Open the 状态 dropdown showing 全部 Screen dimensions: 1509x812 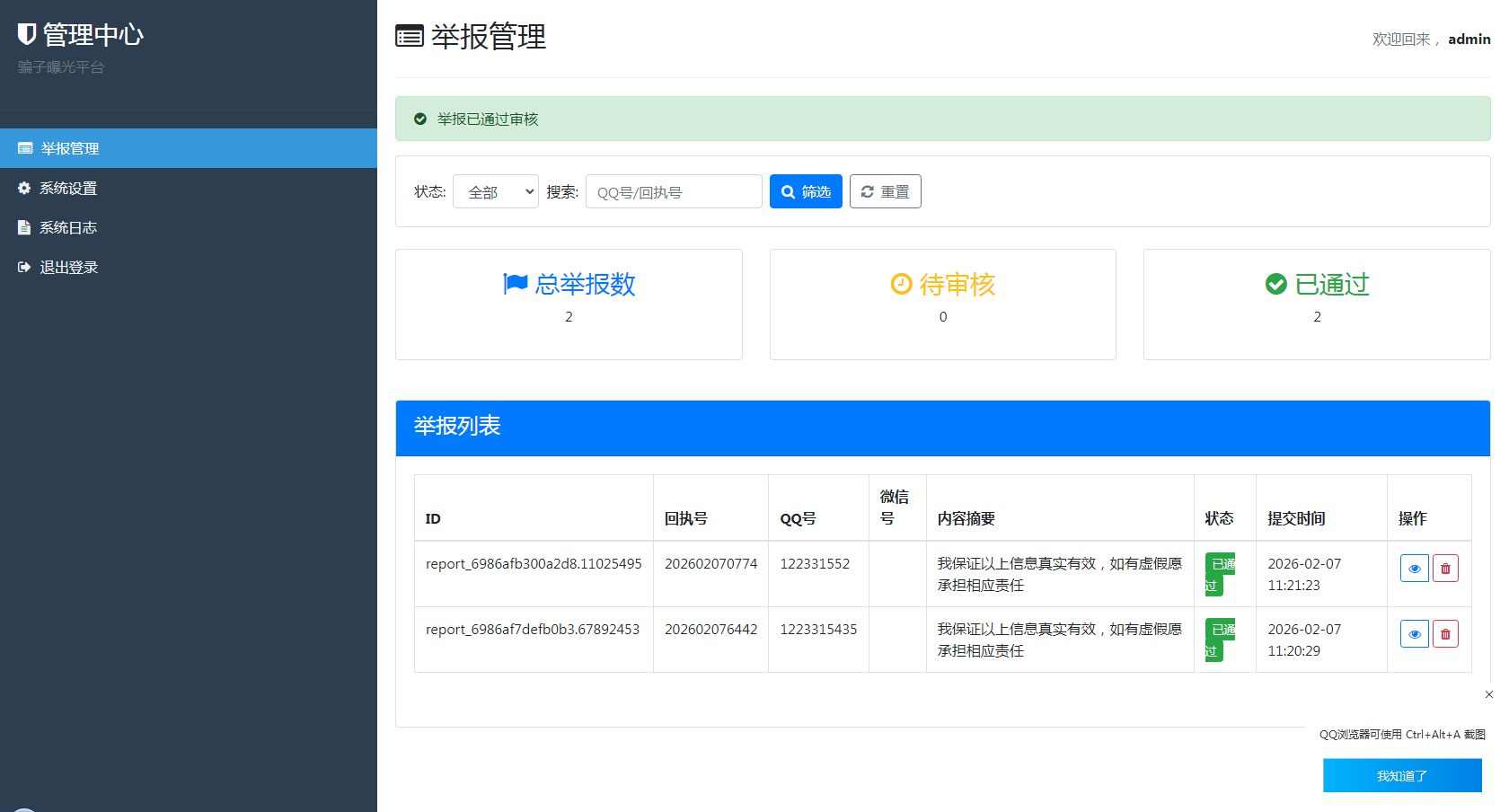[x=496, y=191]
